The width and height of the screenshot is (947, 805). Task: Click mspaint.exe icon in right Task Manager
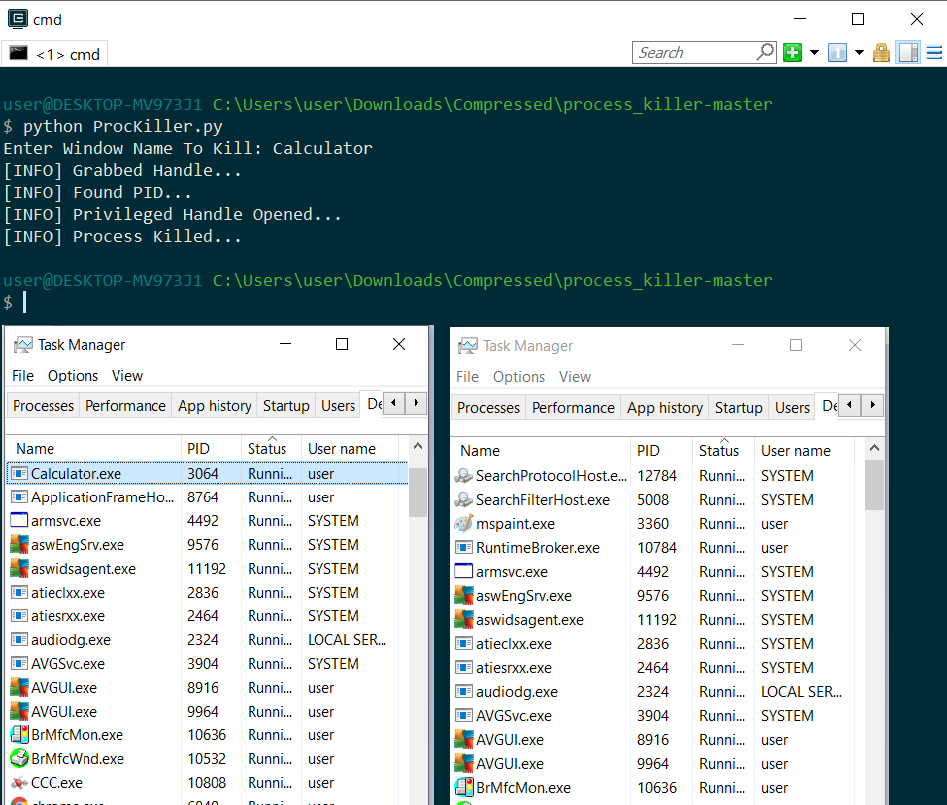click(464, 524)
